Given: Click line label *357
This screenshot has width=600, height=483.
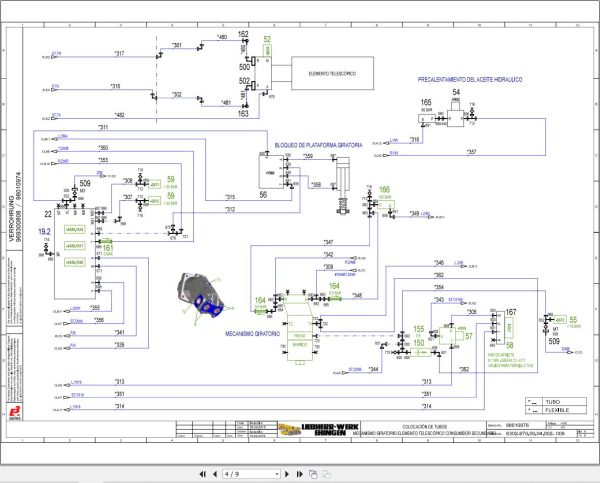Looking at the screenshot, I should 471,152.
